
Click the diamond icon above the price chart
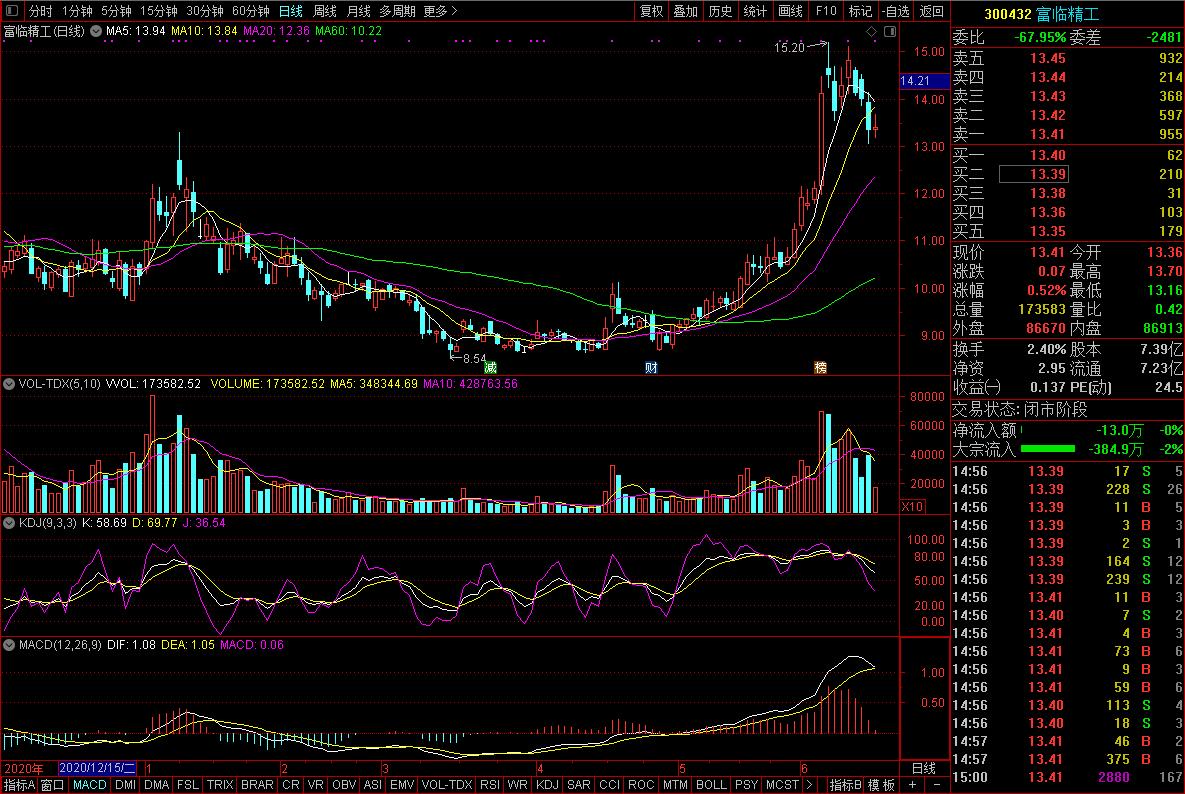(870, 33)
